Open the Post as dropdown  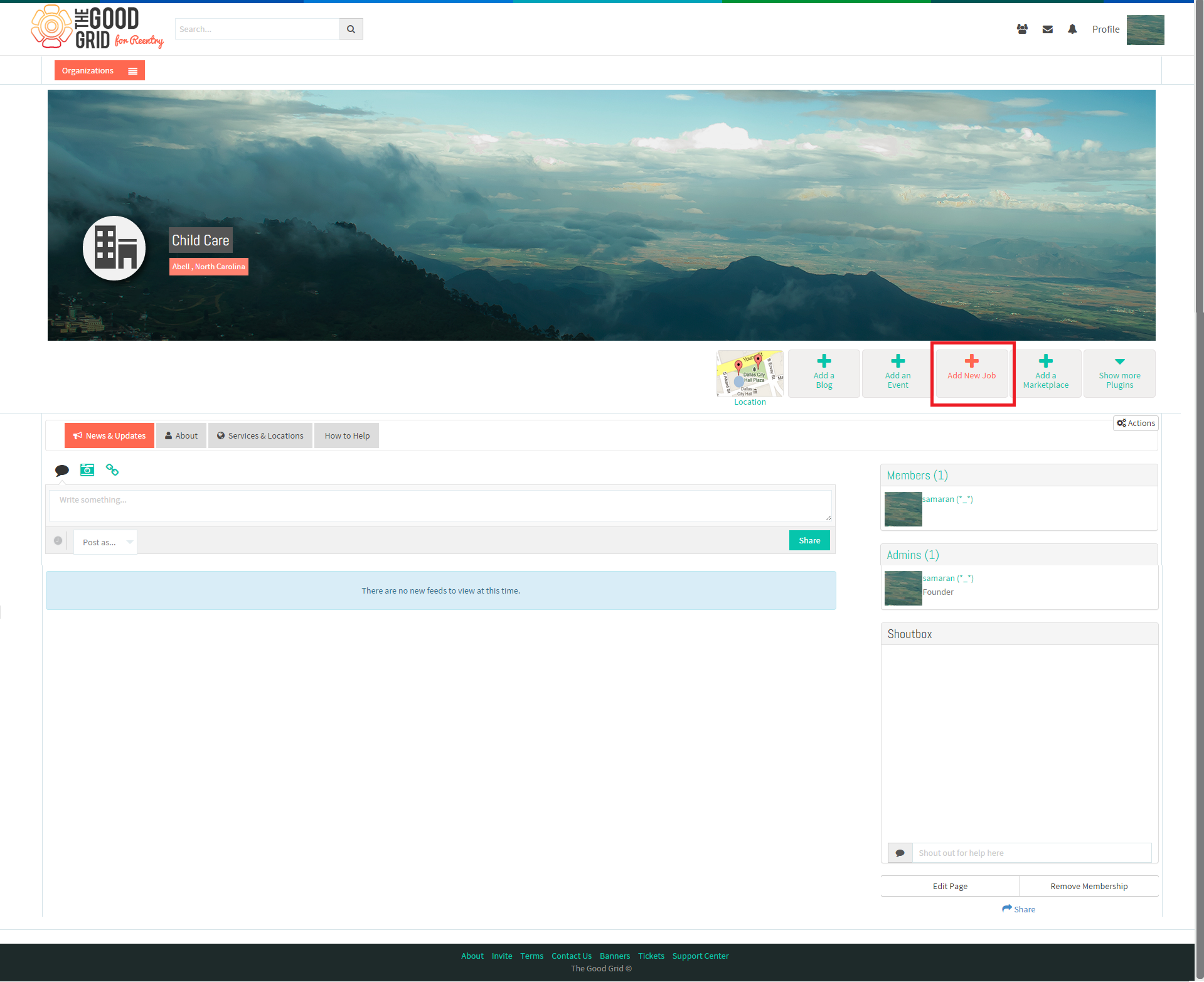click(105, 542)
